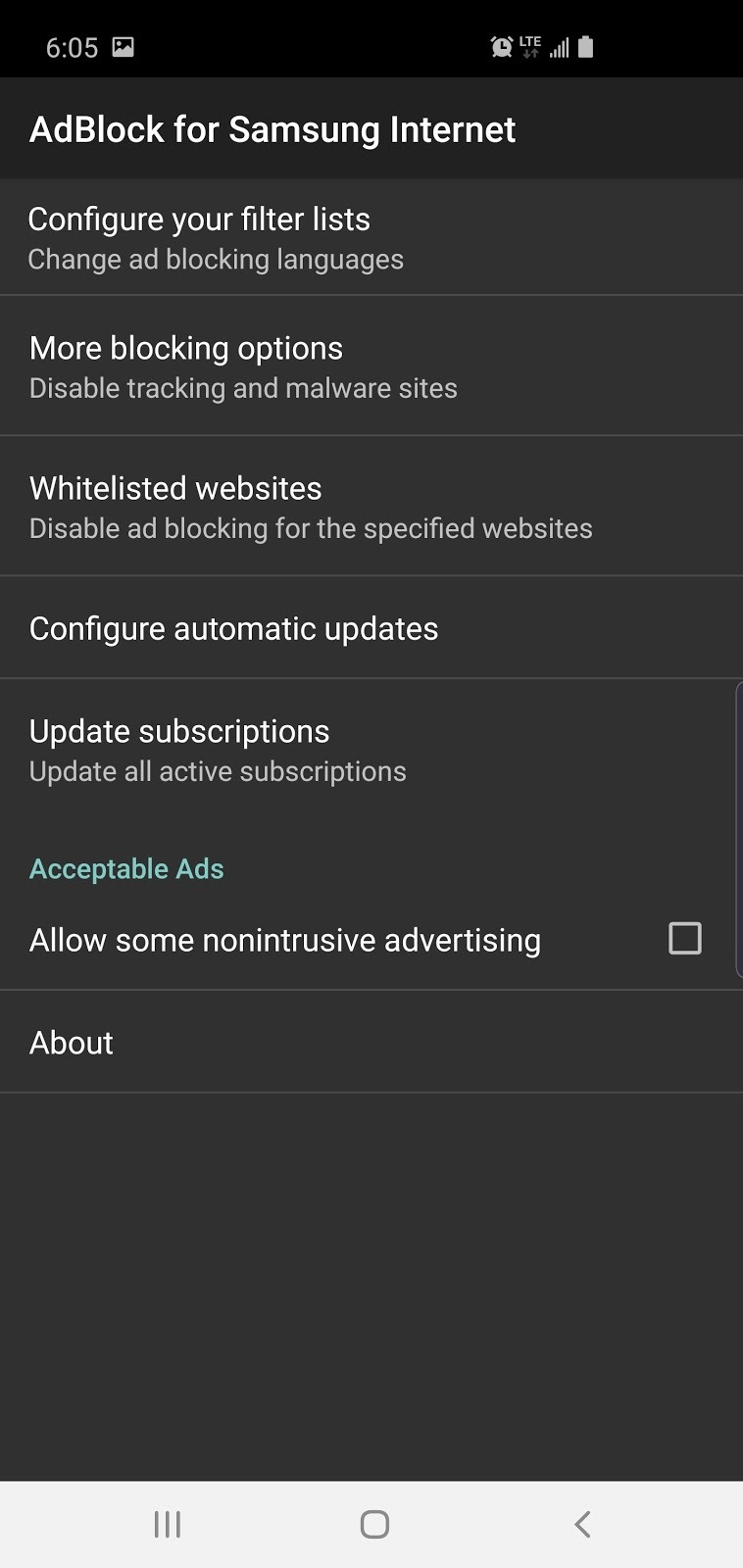The width and height of the screenshot is (743, 1568).
Task: Open Configure your filter lists
Action: tap(199, 220)
